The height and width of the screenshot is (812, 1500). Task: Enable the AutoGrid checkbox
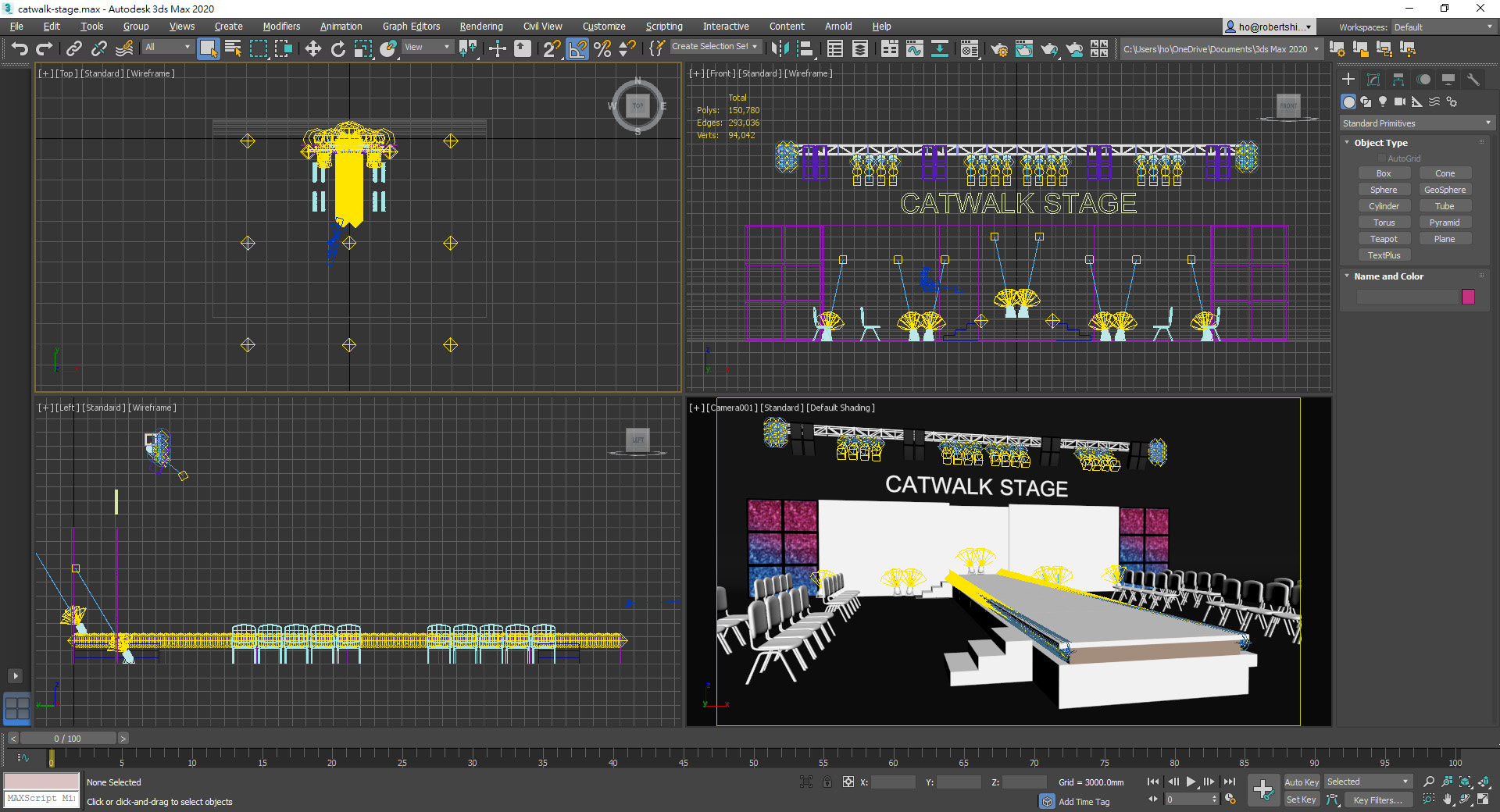1381,158
